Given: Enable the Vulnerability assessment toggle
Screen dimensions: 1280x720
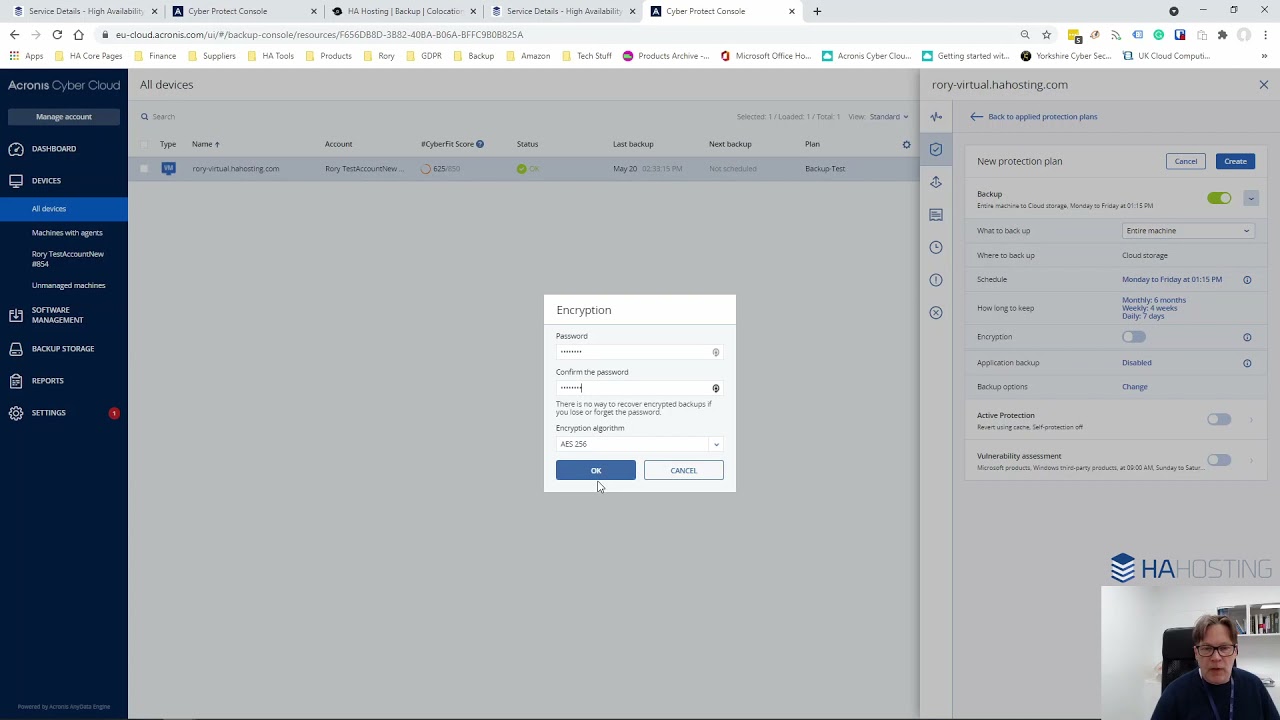Looking at the screenshot, I should 1219,460.
